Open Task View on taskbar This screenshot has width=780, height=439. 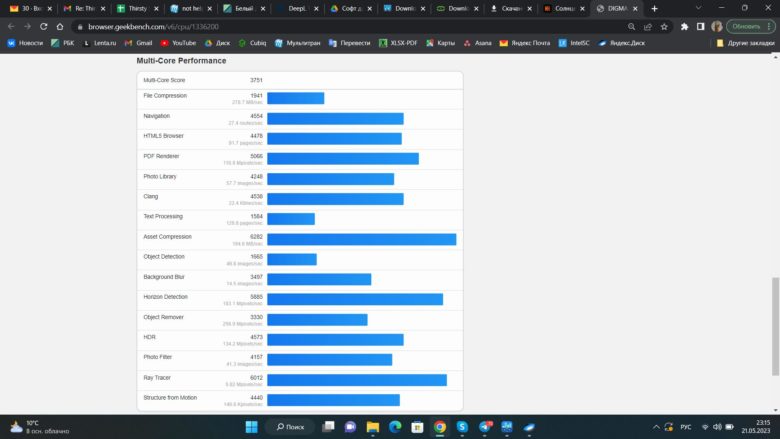[x=328, y=427]
